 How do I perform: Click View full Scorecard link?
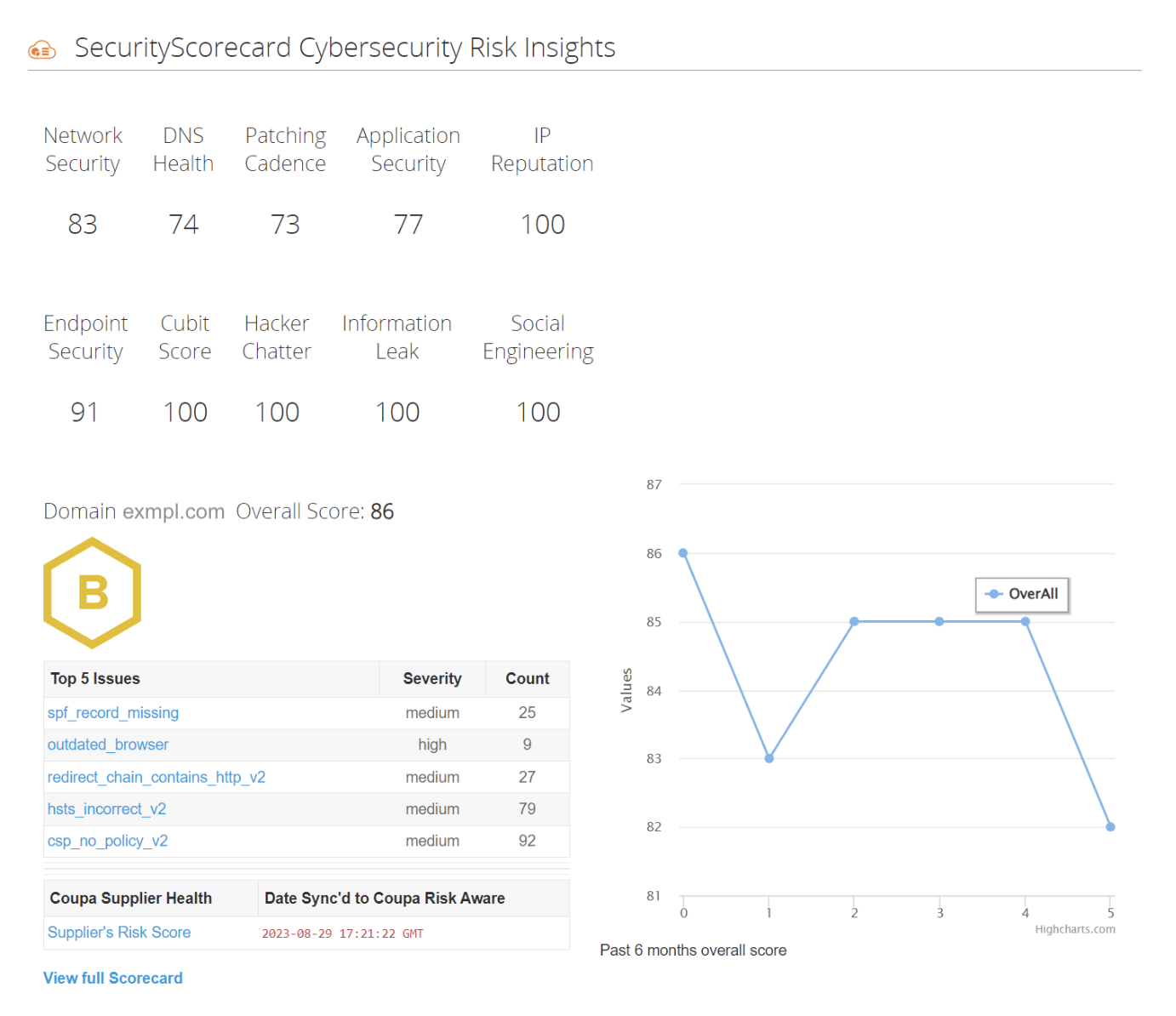click(113, 978)
